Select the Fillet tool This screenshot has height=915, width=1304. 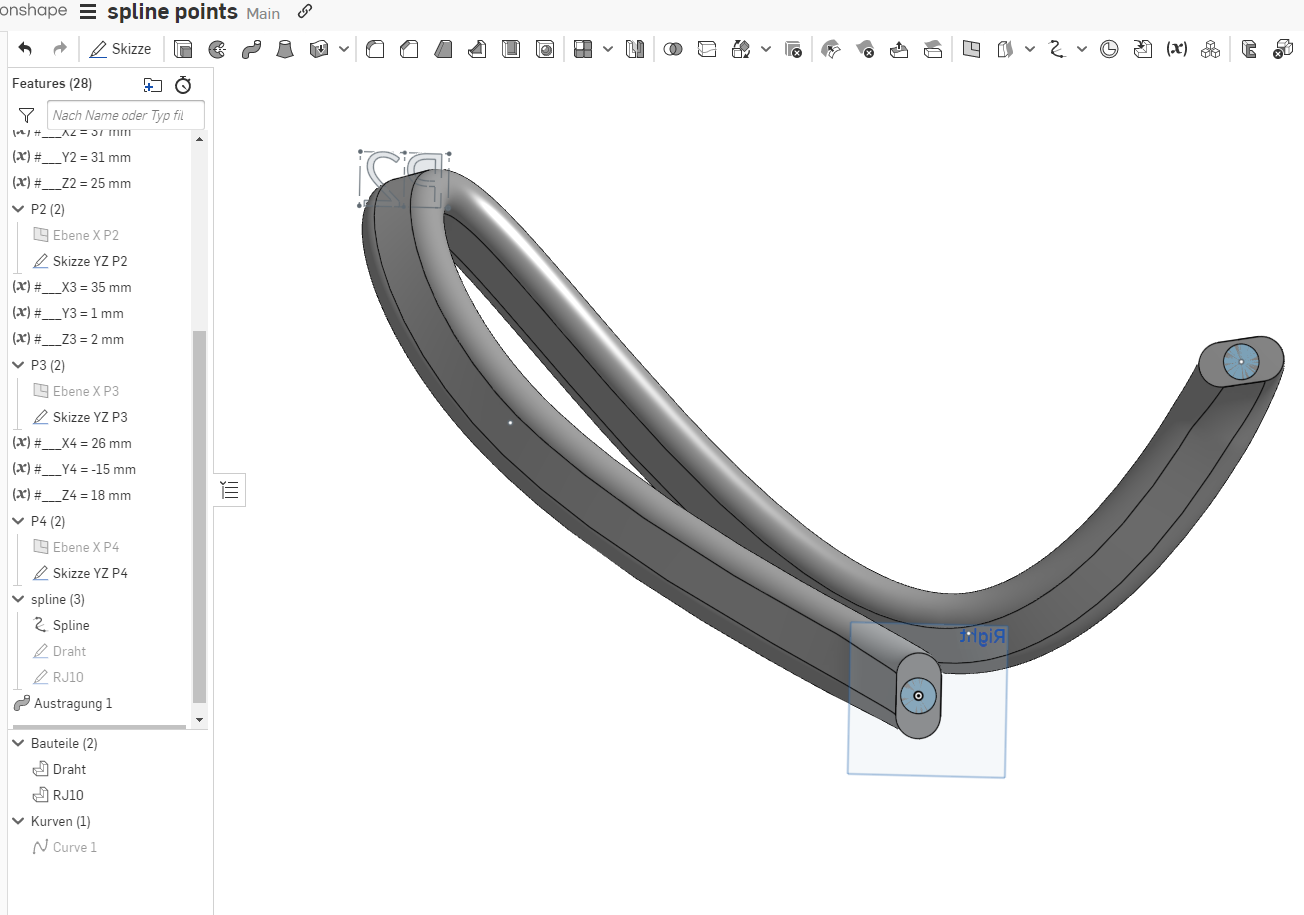click(x=375, y=49)
